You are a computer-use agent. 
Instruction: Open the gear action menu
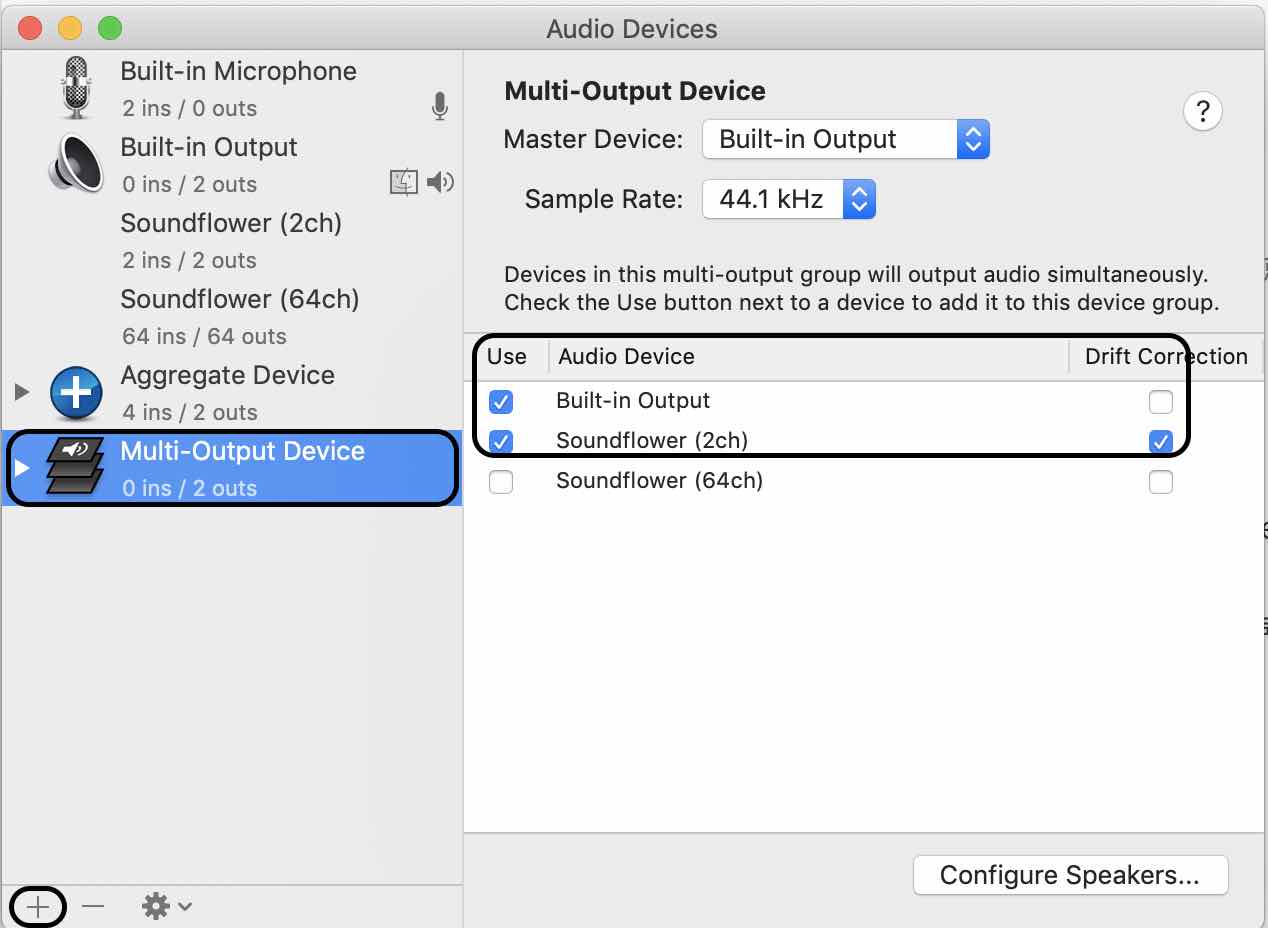(x=167, y=906)
